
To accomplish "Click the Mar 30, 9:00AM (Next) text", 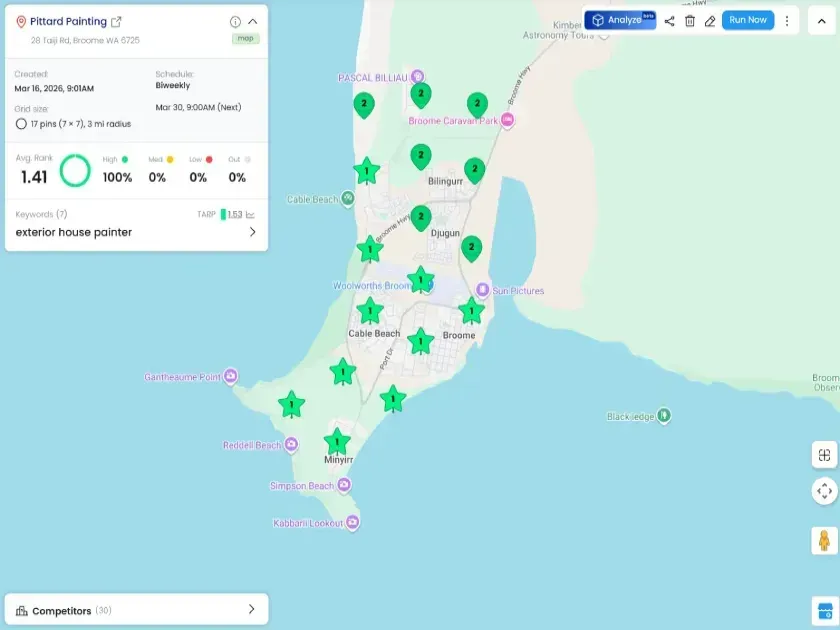I will tap(198, 107).
